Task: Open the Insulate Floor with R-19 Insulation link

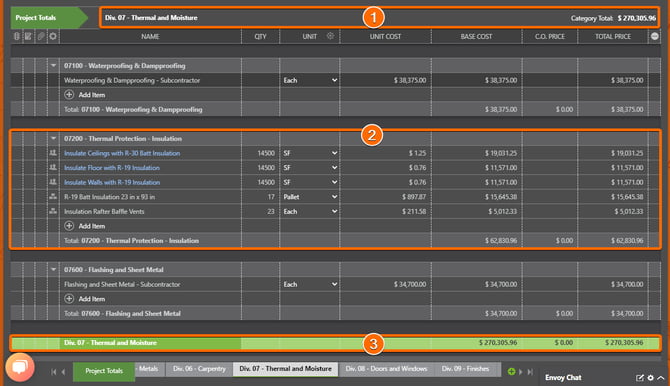Action: pyautogui.click(x=112, y=168)
